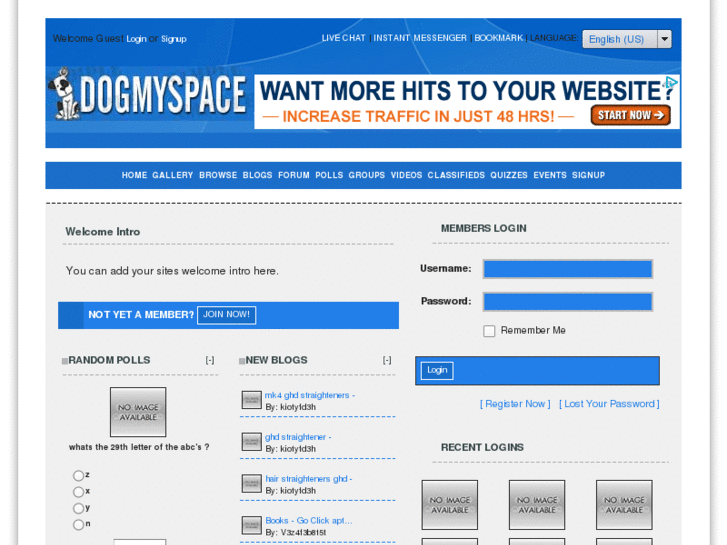
Task: Click Lost Your Password link
Action: 609,404
